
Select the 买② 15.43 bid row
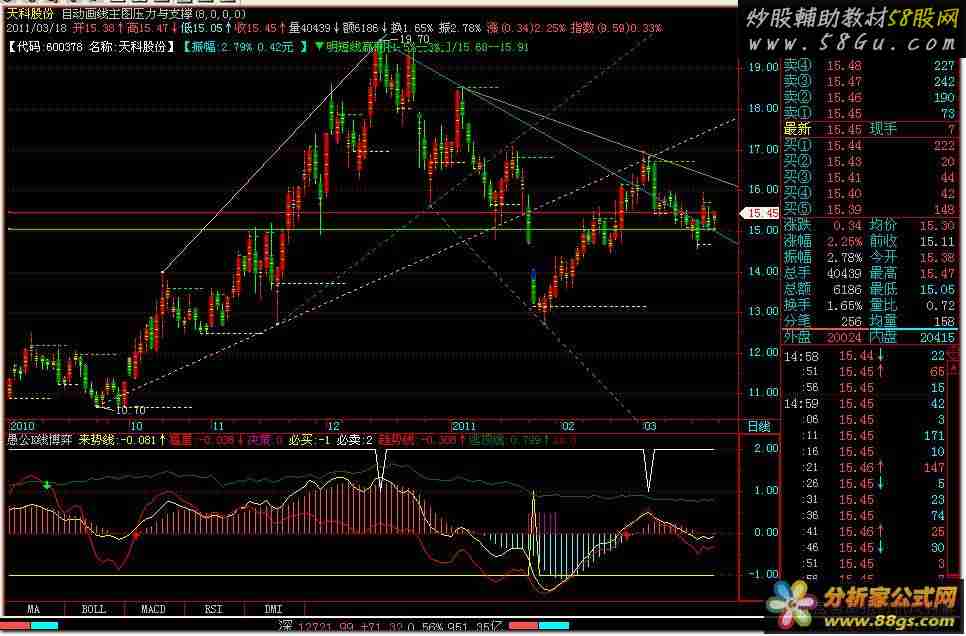[x=869, y=161]
